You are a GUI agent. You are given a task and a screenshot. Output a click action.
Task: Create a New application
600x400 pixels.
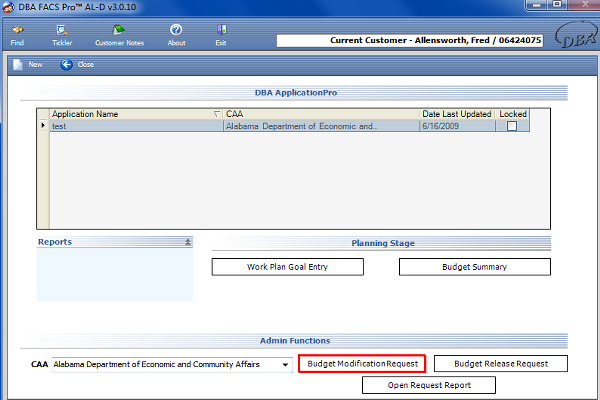[x=28, y=65]
